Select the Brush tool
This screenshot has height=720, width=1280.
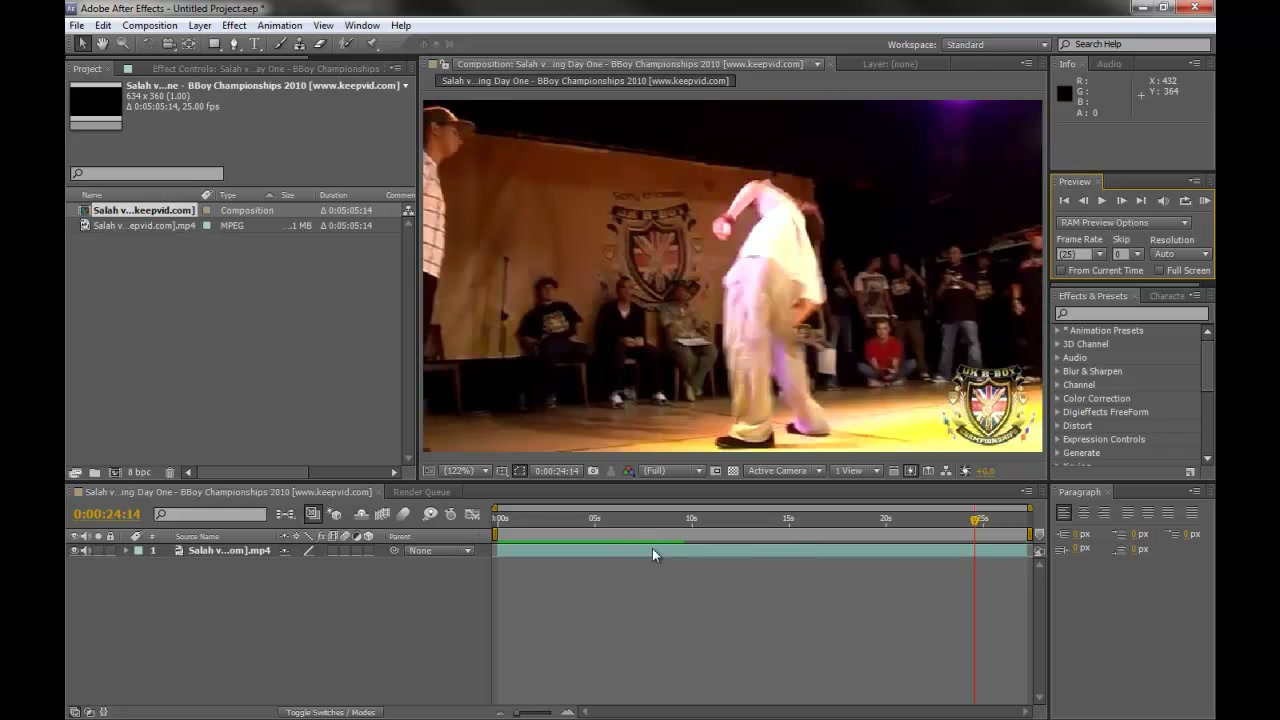coord(279,44)
